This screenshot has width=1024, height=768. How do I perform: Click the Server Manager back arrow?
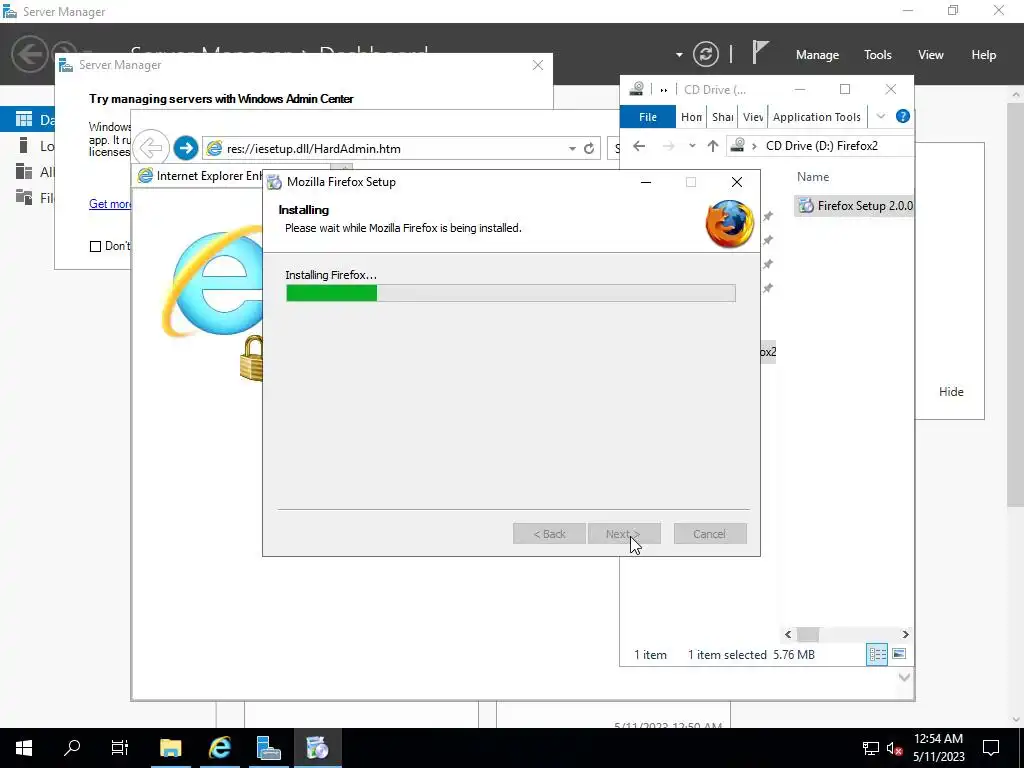(29, 54)
